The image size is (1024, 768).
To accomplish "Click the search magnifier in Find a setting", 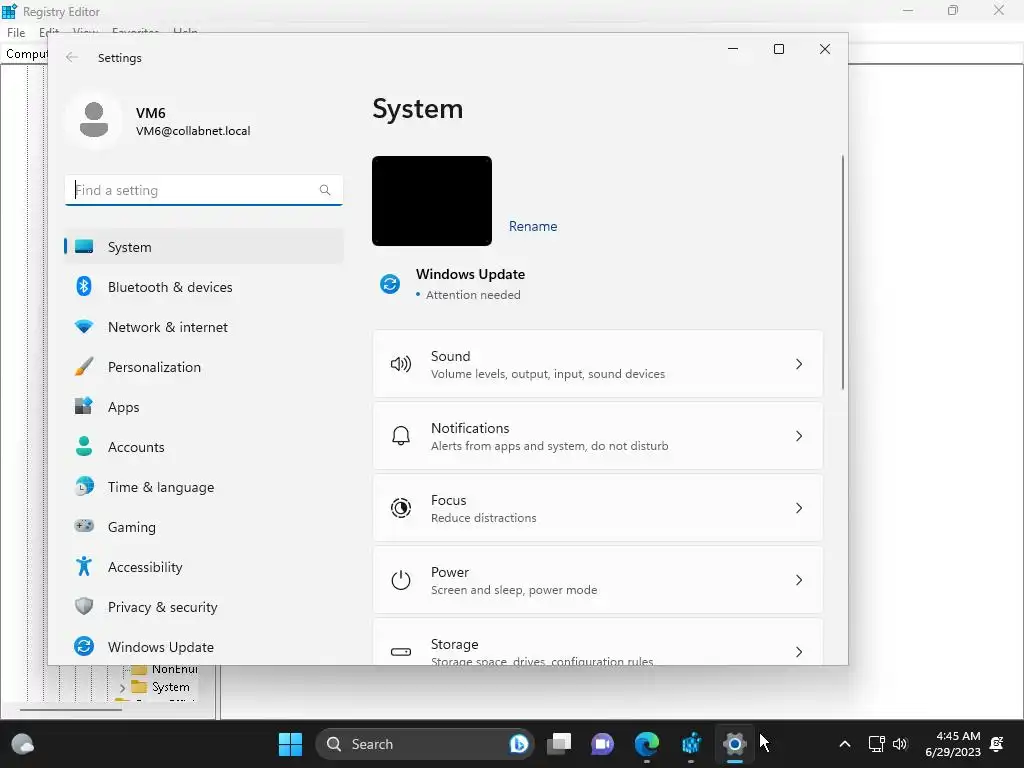I will point(325,190).
